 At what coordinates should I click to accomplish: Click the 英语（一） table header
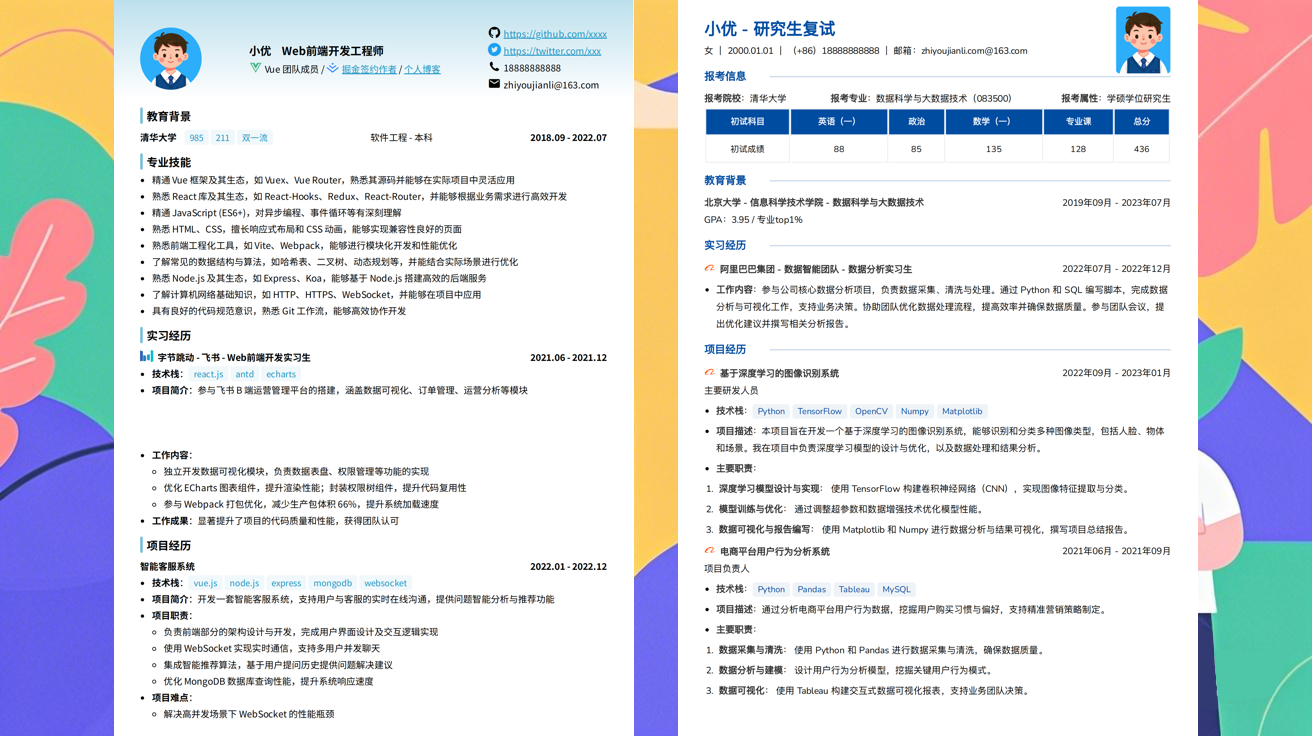838,121
